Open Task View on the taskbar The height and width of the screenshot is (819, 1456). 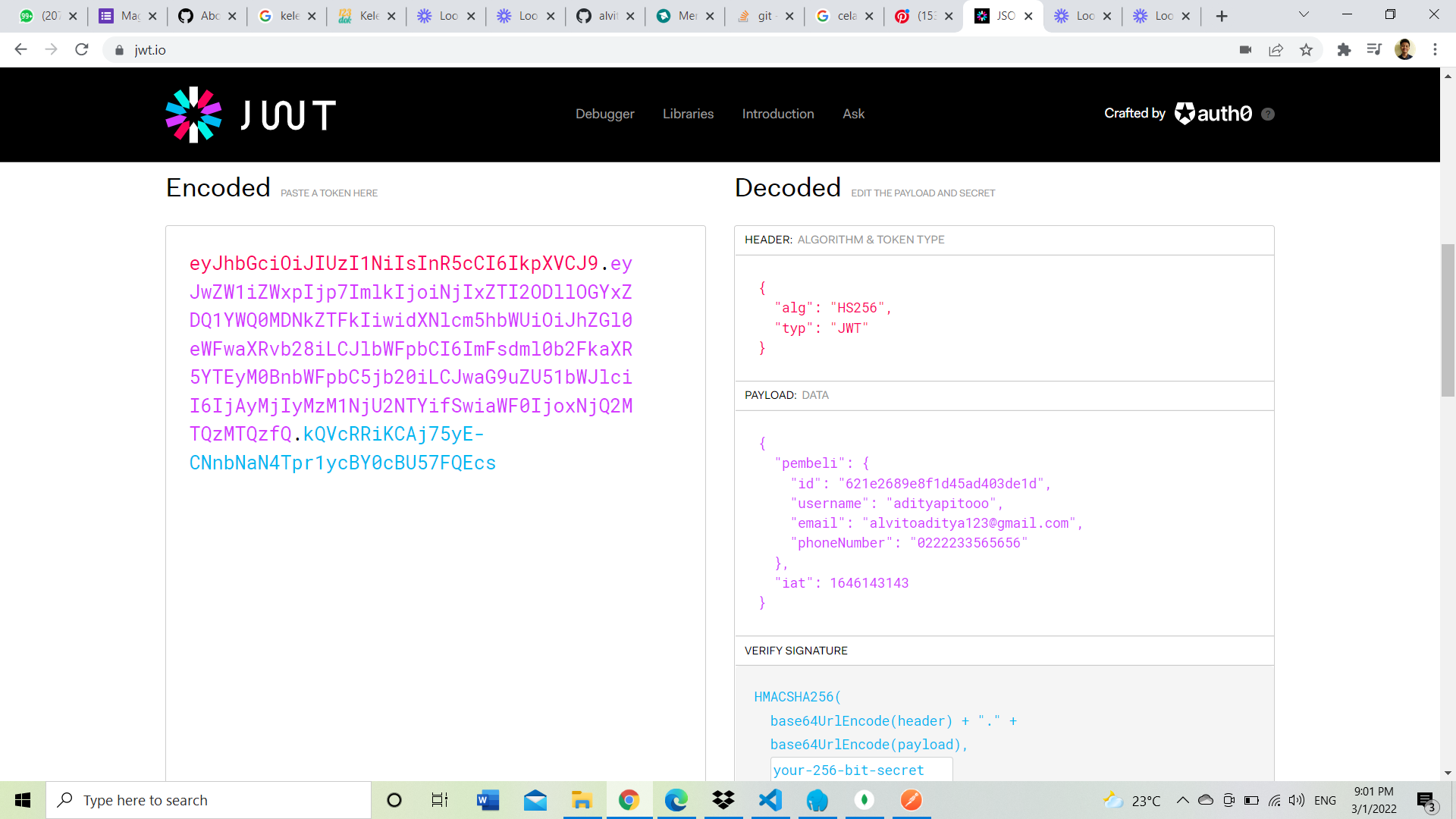440,800
